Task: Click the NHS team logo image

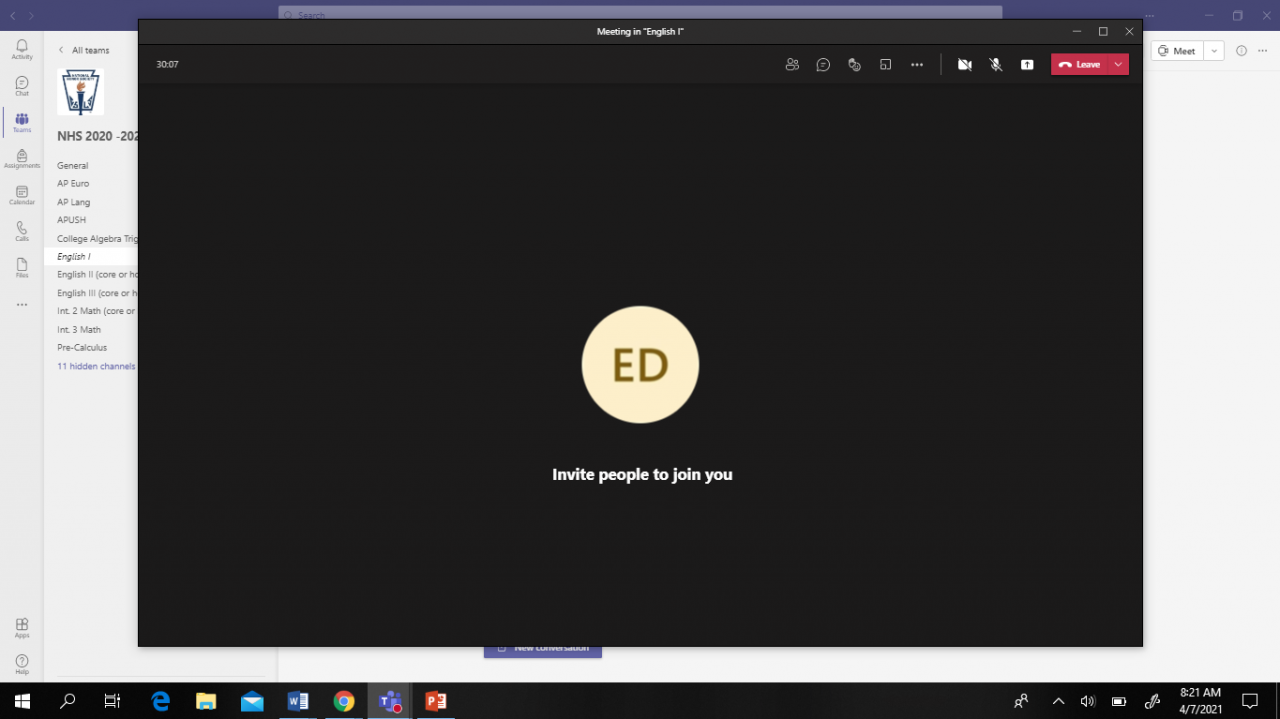Action: point(80,91)
